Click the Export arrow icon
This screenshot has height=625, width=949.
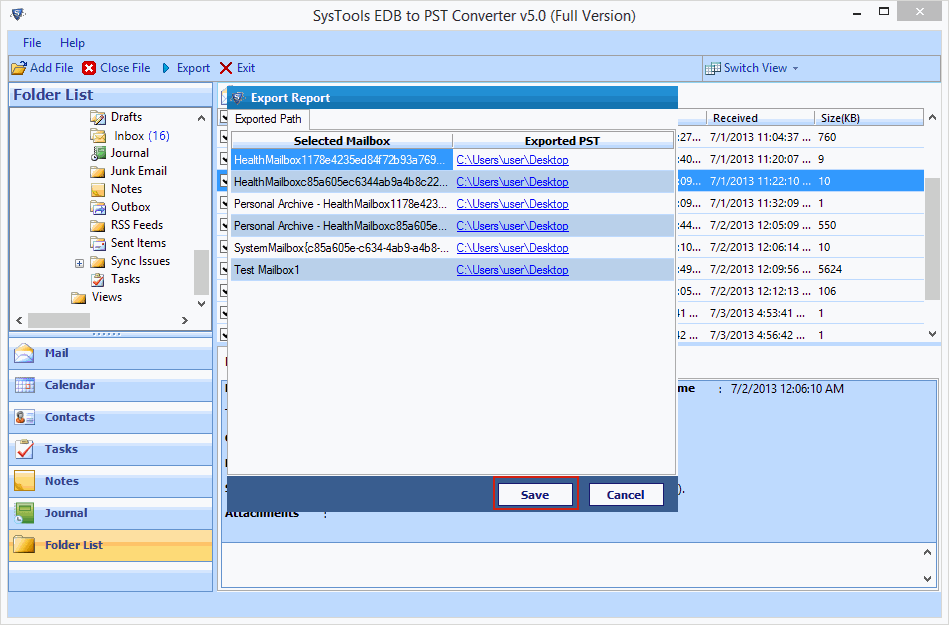tap(166, 68)
